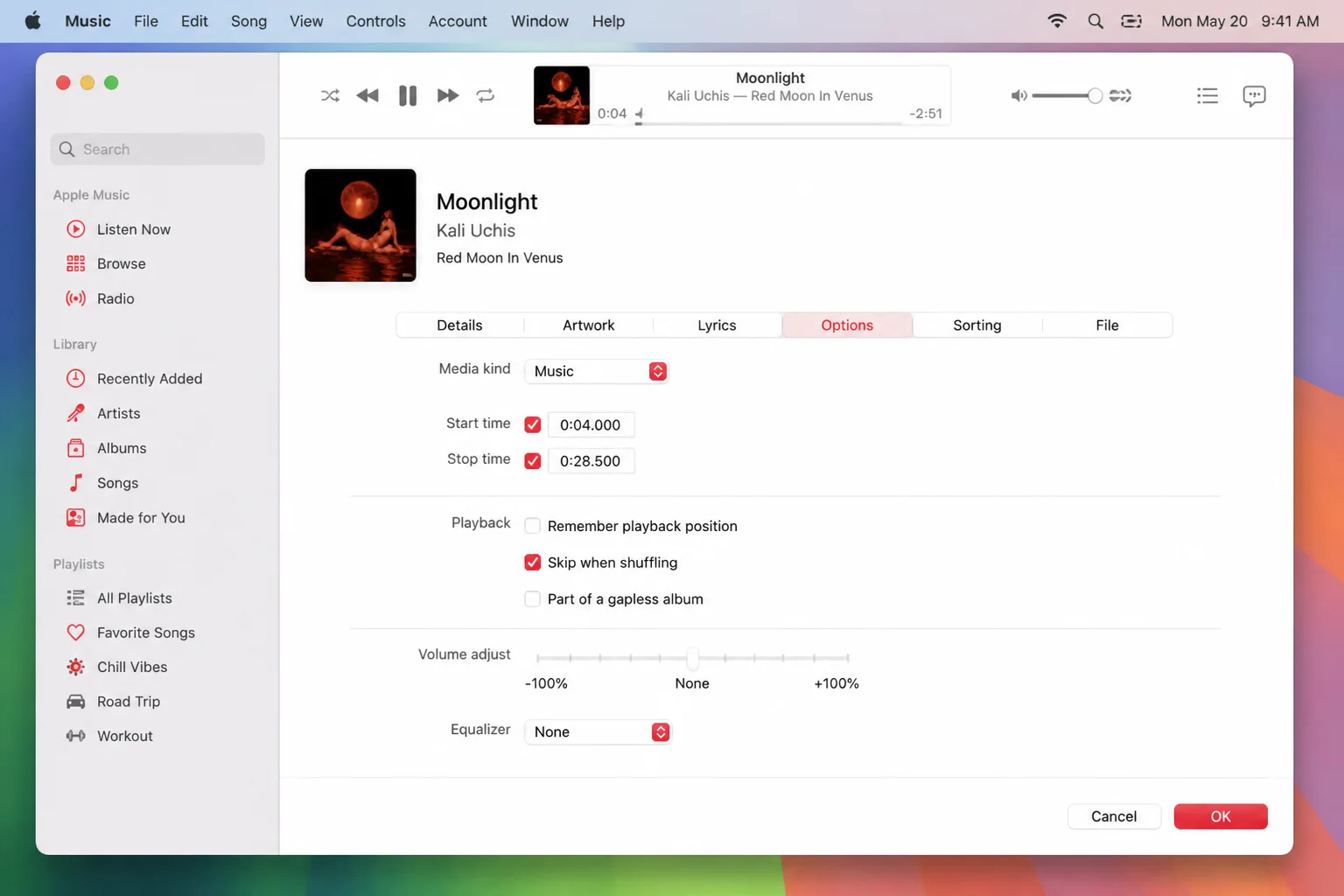Switch to the Sorting tab
This screenshot has width=1344, height=896.
point(977,325)
